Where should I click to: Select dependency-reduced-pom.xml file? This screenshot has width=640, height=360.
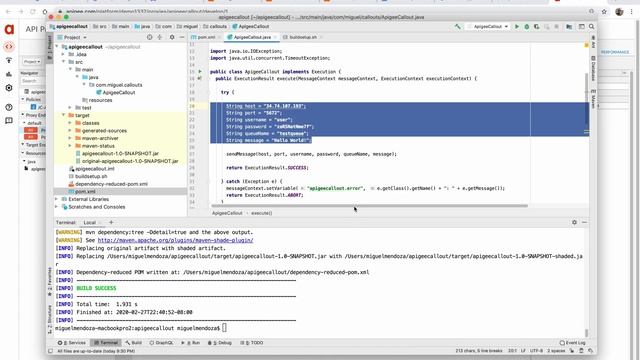(x=111, y=184)
